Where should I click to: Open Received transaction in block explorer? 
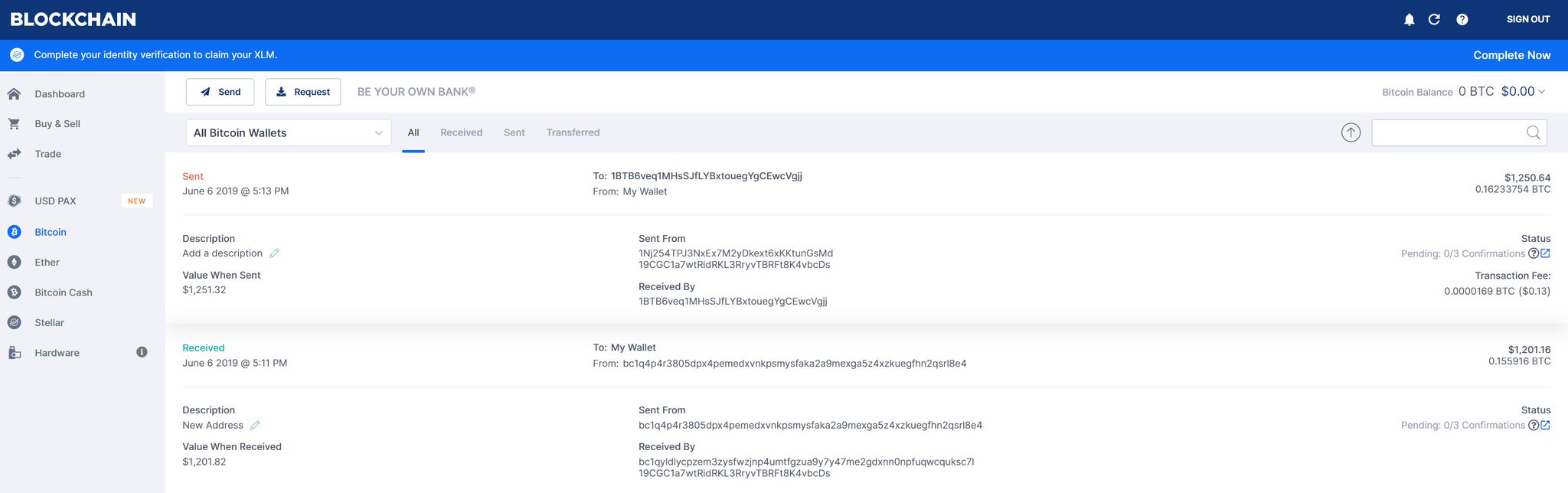1545,425
